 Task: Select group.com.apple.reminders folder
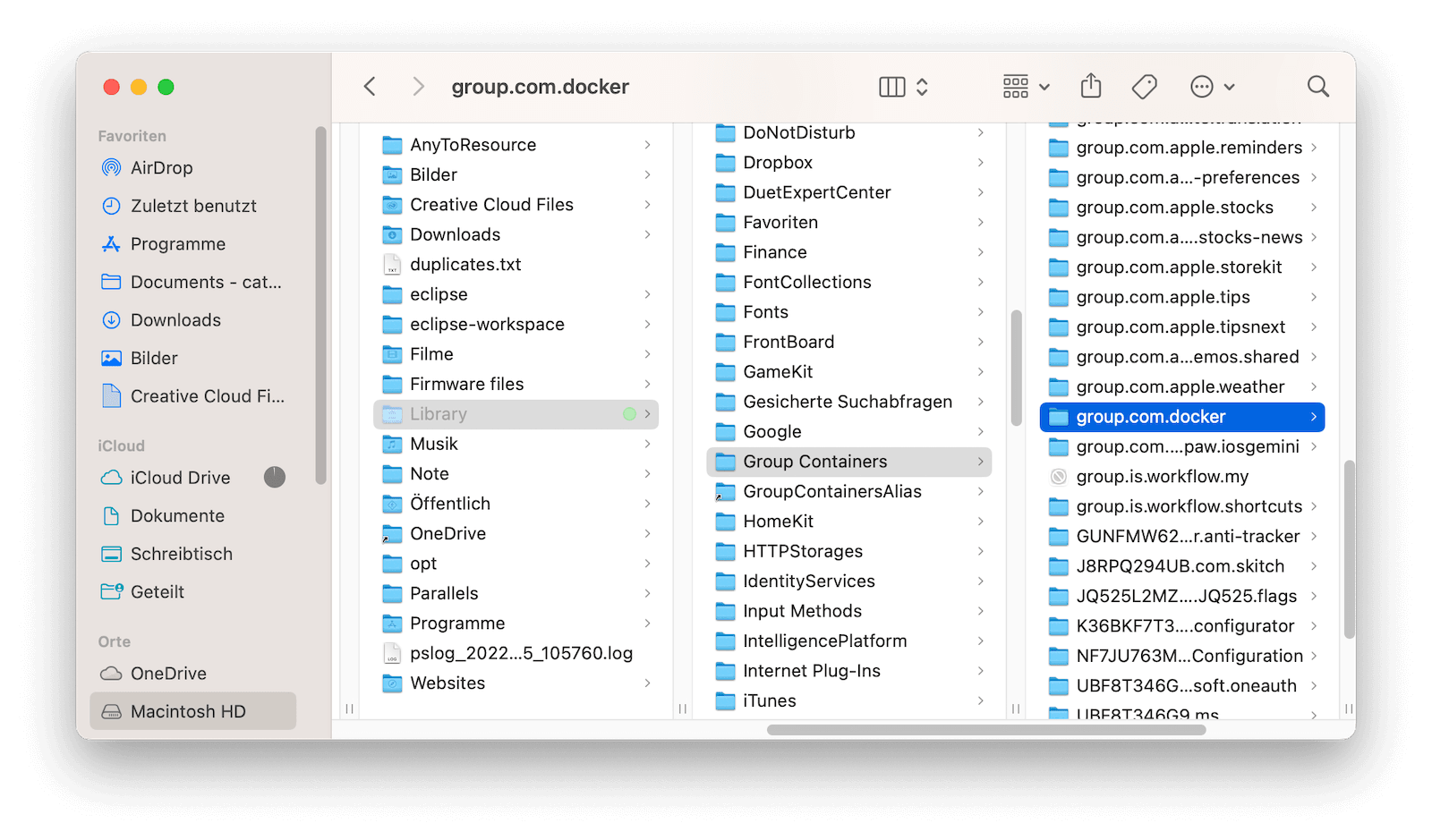click(x=1182, y=148)
